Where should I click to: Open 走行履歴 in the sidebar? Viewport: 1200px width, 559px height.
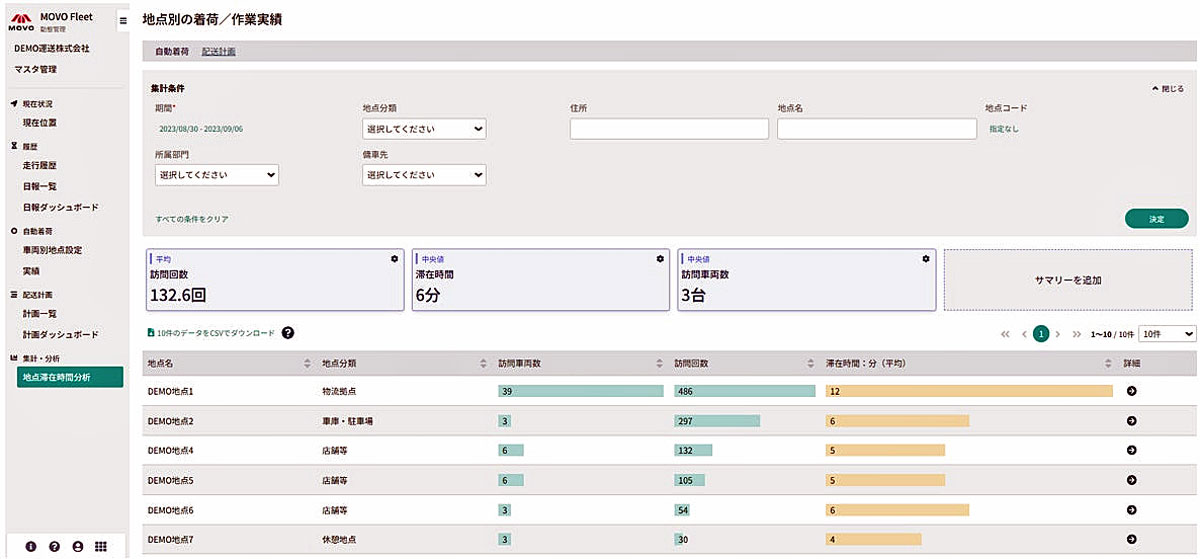click(40, 165)
